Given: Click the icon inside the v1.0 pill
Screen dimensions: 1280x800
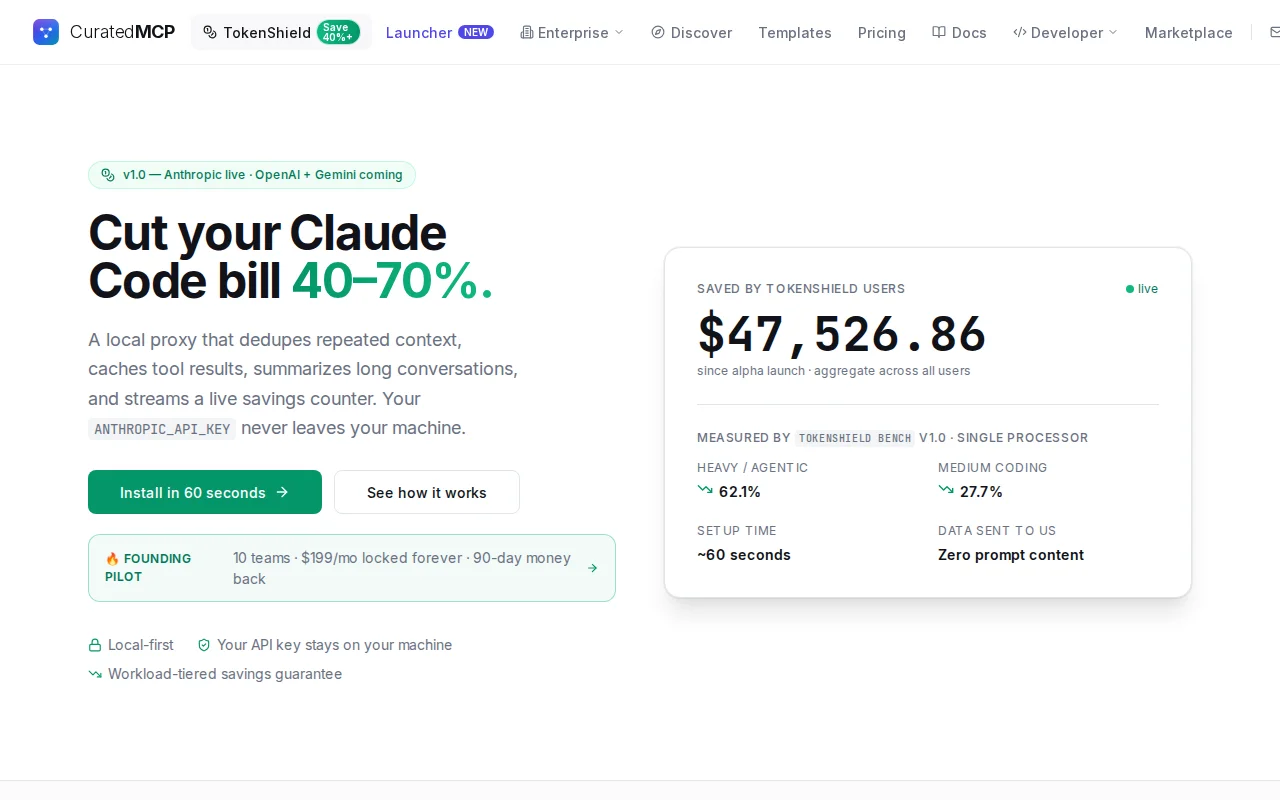Looking at the screenshot, I should click(x=108, y=175).
